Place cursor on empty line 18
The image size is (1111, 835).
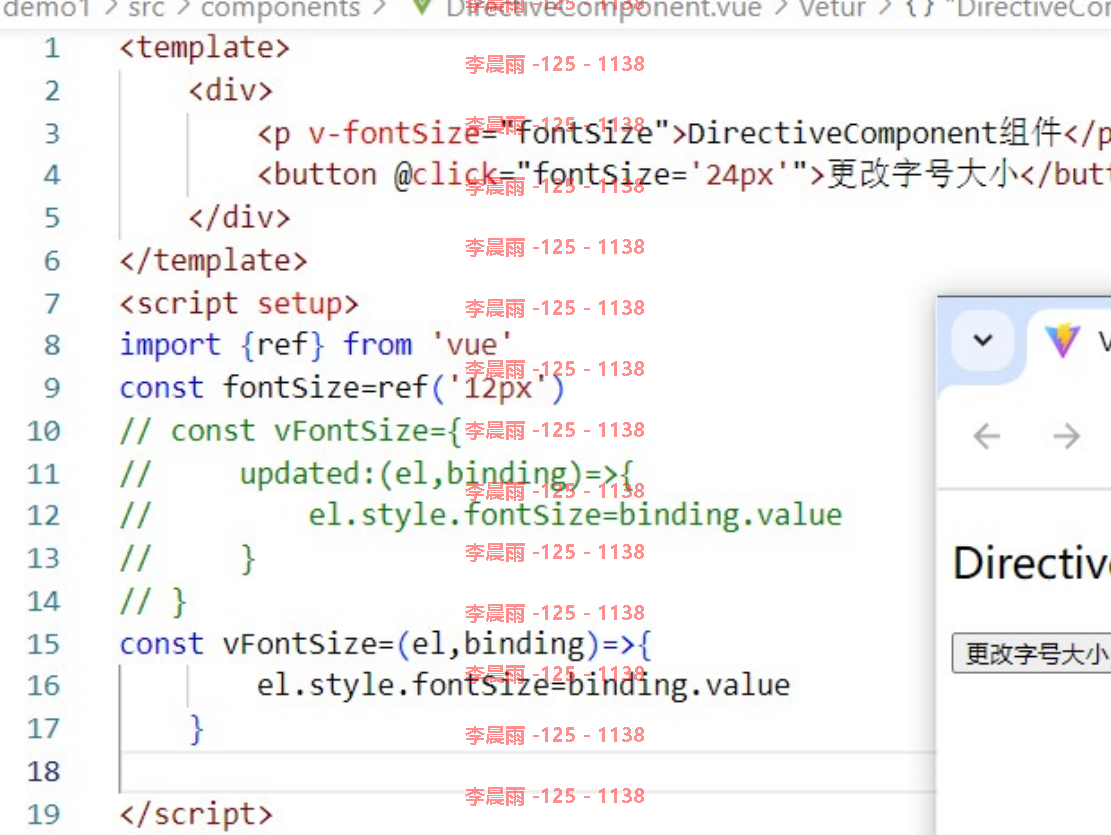tap(528, 772)
